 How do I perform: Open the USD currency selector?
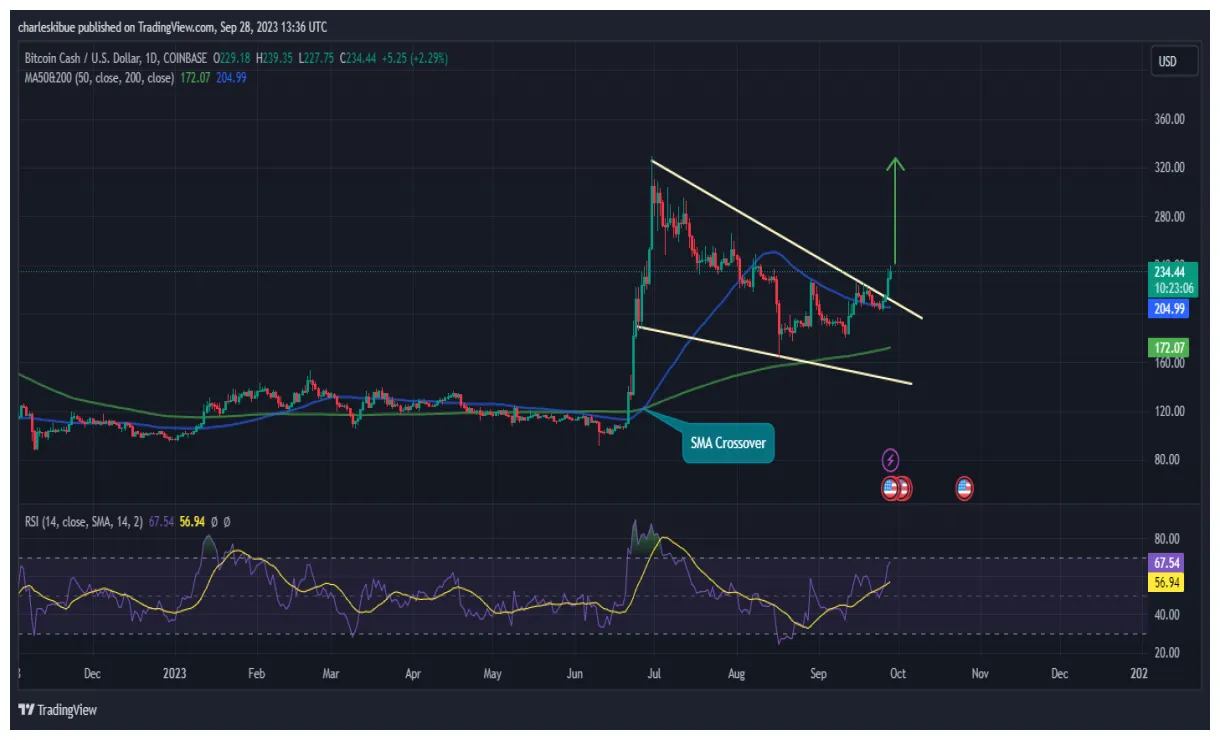click(x=1173, y=60)
